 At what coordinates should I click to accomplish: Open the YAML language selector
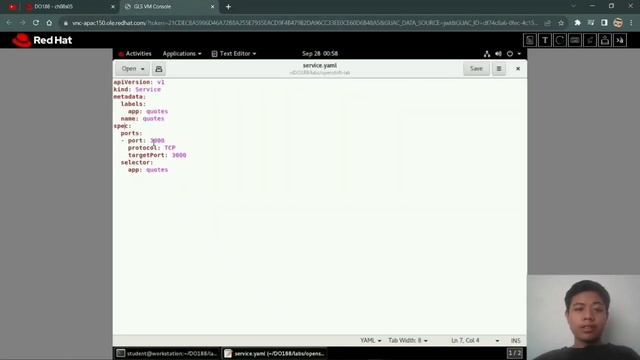coord(371,340)
